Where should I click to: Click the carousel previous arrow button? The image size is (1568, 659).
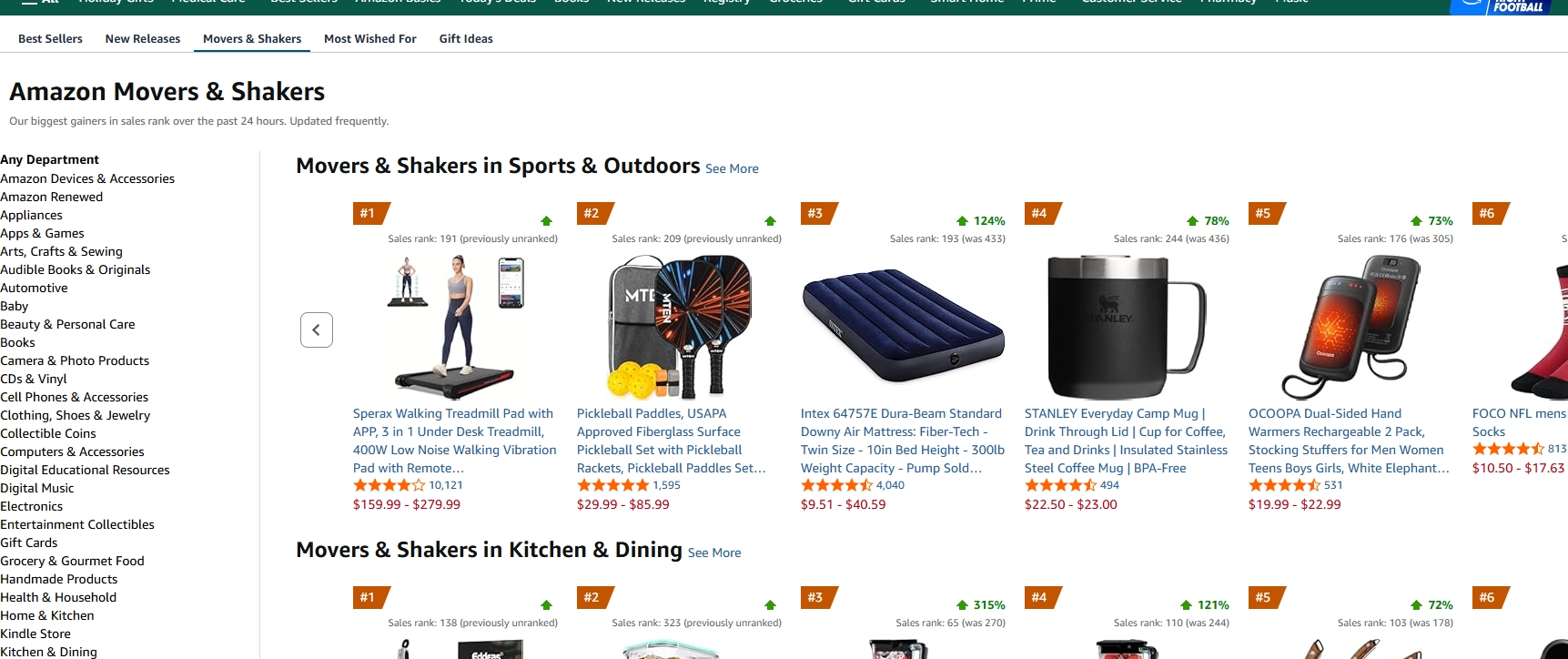coord(317,329)
